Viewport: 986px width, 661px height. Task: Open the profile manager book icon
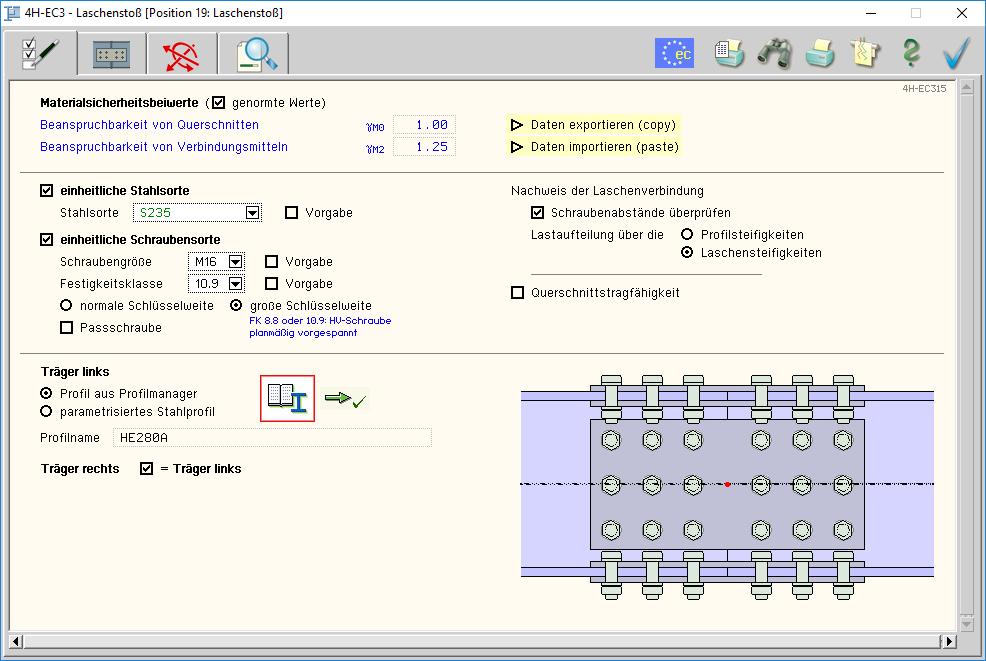click(x=287, y=398)
